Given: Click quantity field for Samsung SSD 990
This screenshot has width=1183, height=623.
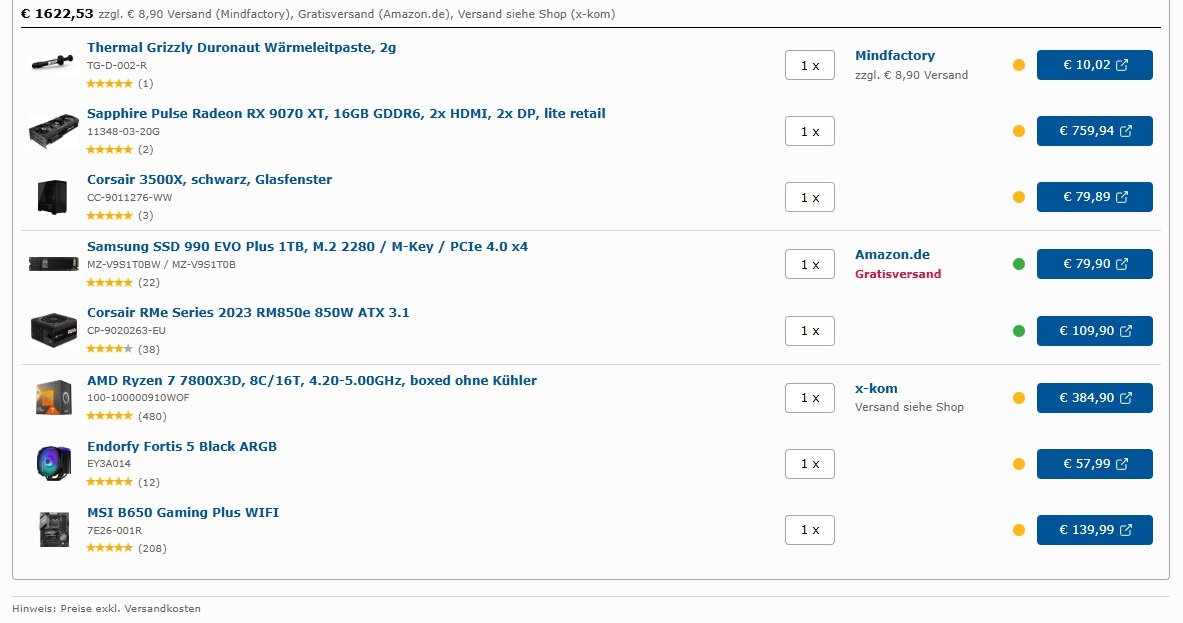Looking at the screenshot, I should tap(810, 264).
